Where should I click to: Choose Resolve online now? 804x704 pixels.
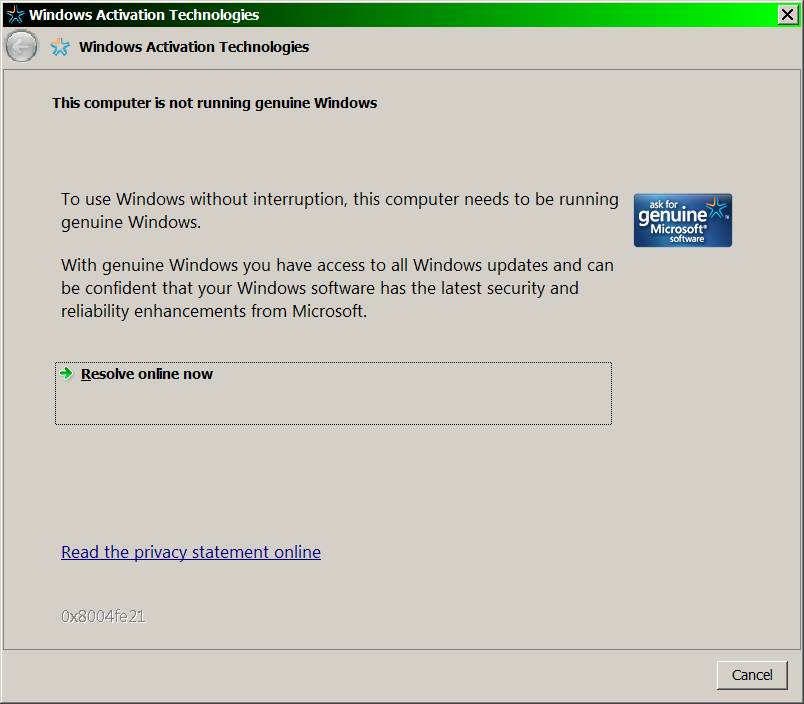pyautogui.click(x=333, y=393)
